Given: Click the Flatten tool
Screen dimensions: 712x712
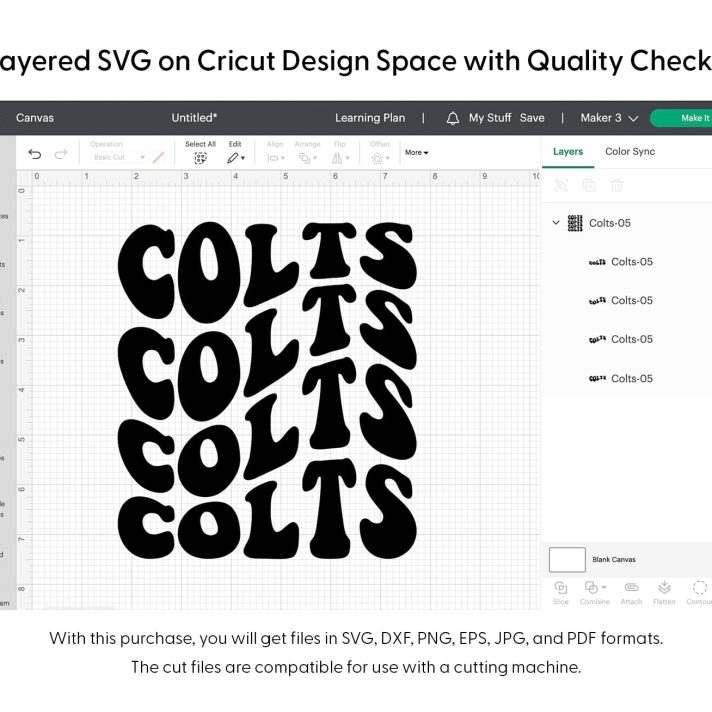Looking at the screenshot, I should coord(664,592).
